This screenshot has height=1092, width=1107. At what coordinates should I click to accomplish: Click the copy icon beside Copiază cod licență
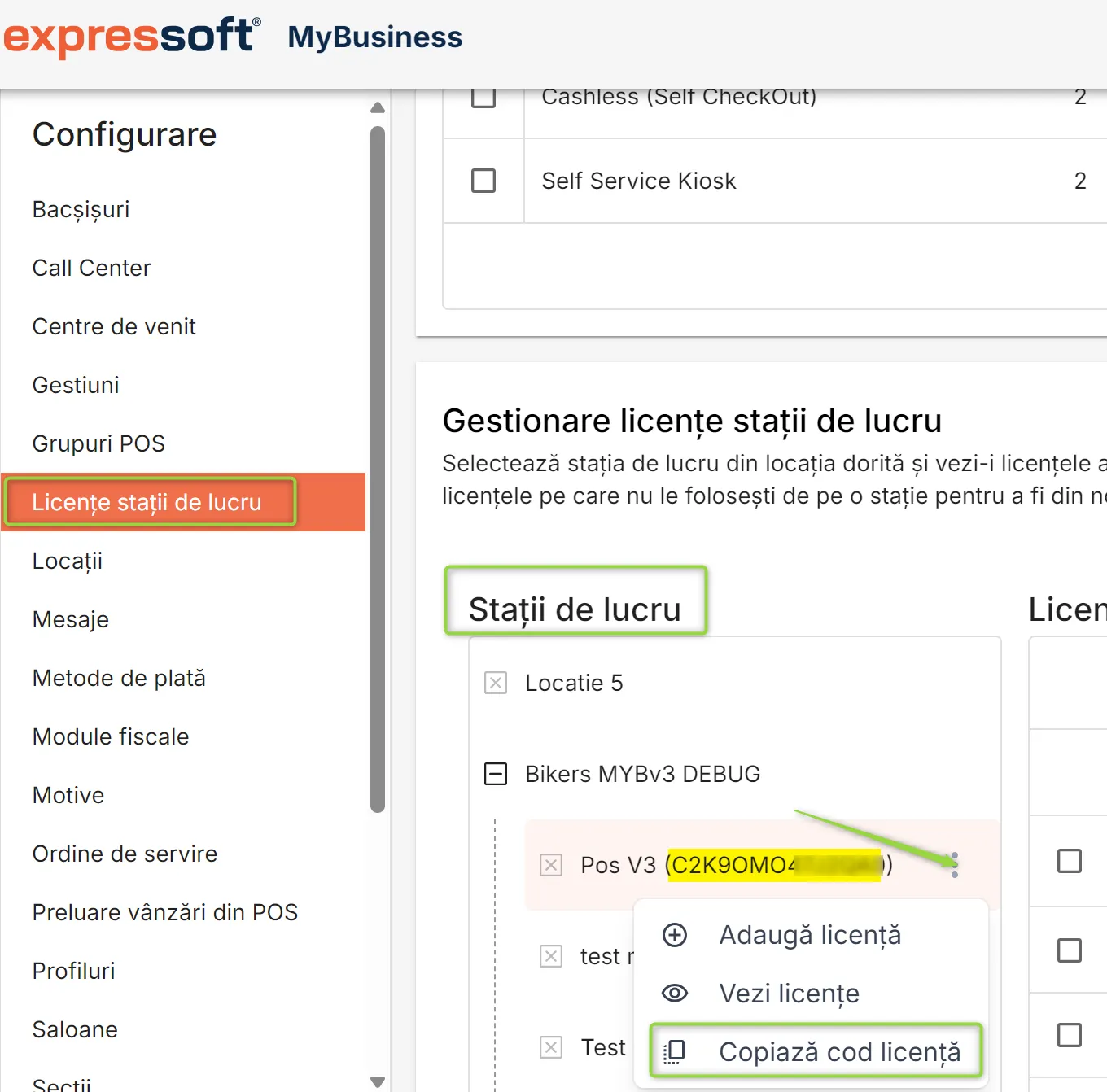[x=674, y=1052]
